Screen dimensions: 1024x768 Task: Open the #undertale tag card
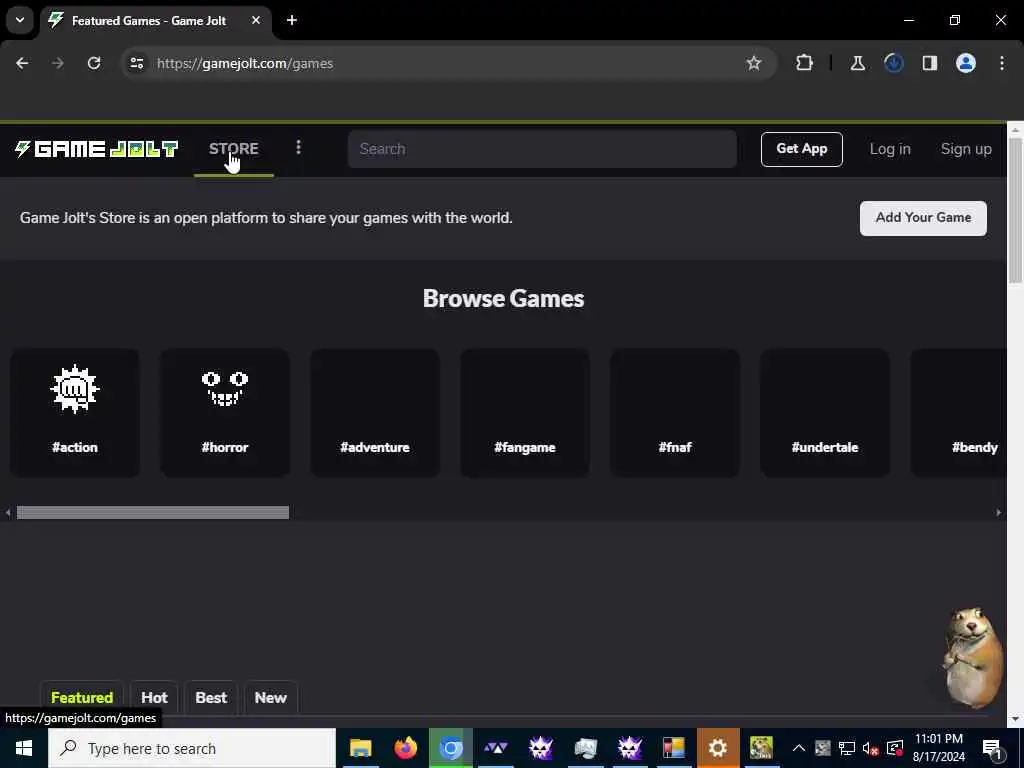coord(825,413)
